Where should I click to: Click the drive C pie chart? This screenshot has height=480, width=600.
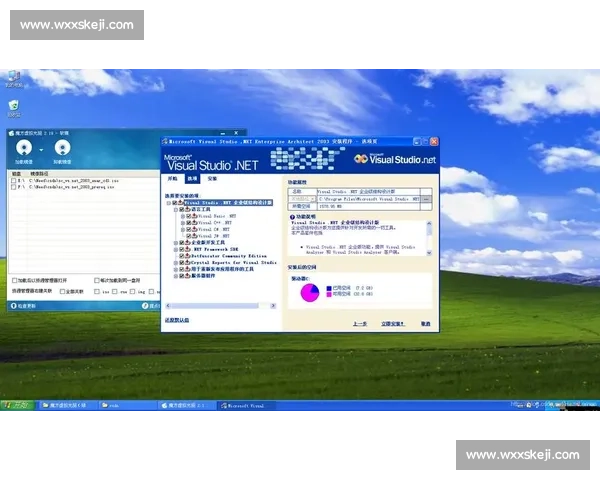(310, 292)
